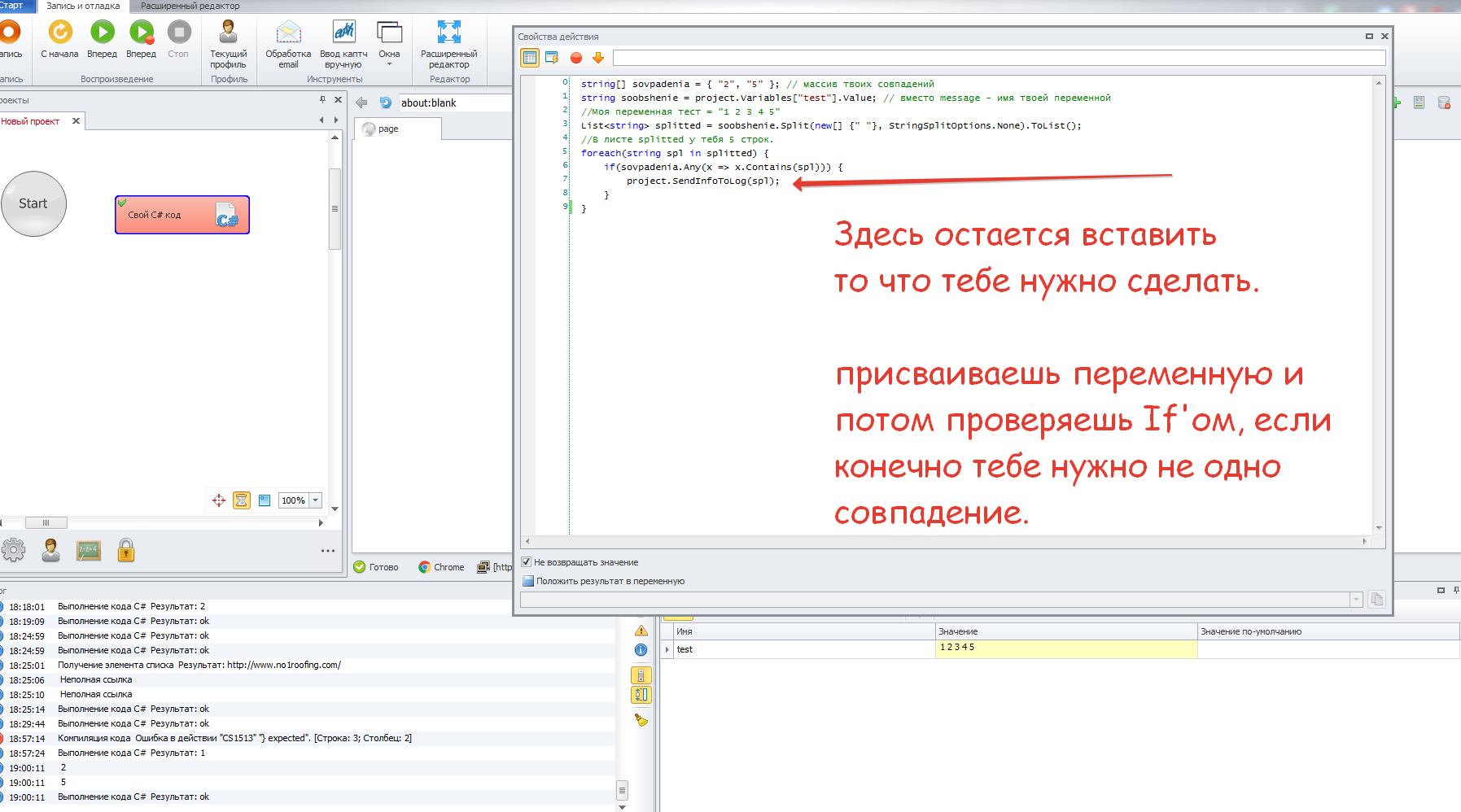Open Ввод каптч вручную tool
The width and height of the screenshot is (1461, 812).
coord(343,44)
